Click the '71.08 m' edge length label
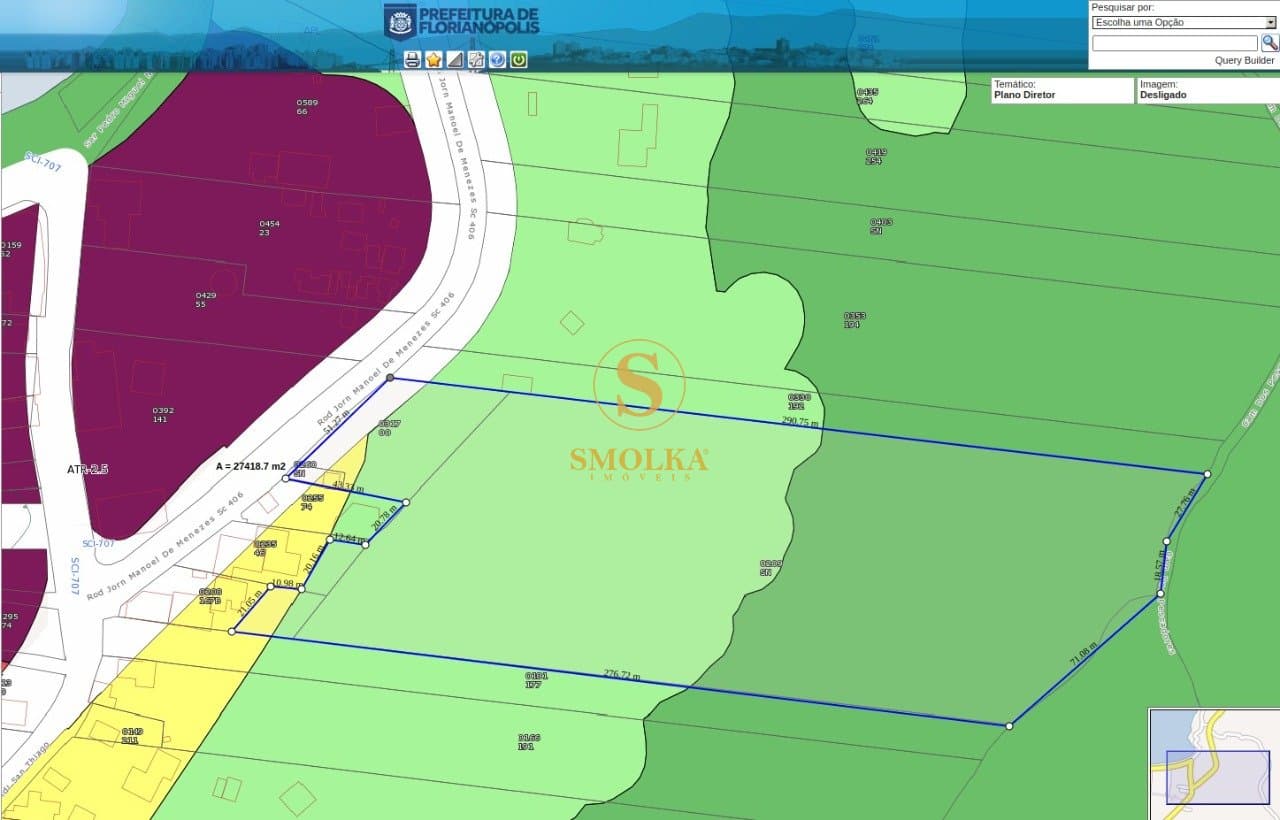This screenshot has width=1280, height=820. [x=1083, y=654]
